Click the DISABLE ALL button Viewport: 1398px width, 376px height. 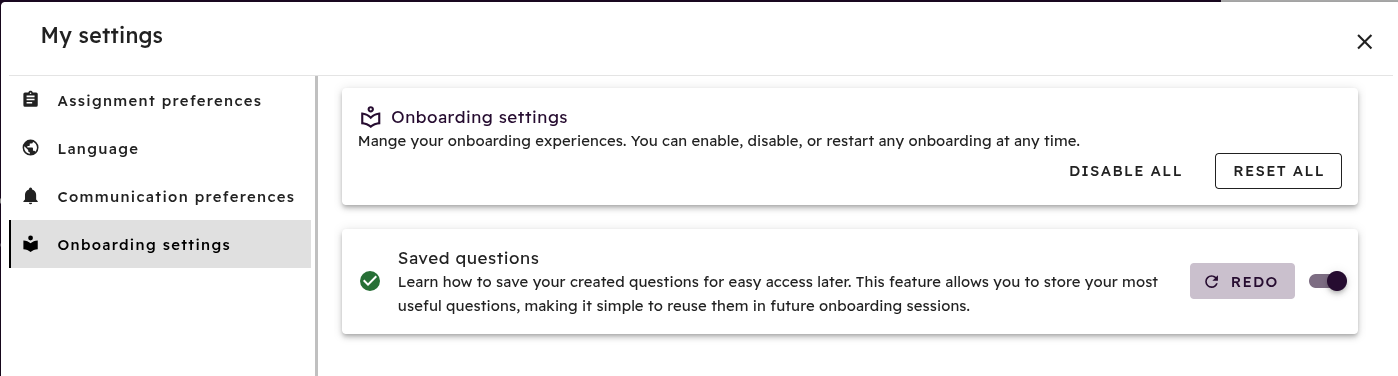pyautogui.click(x=1125, y=171)
